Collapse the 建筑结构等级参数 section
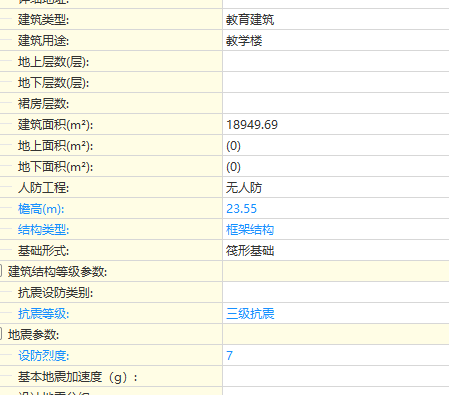The image size is (449, 395). [x=1, y=271]
